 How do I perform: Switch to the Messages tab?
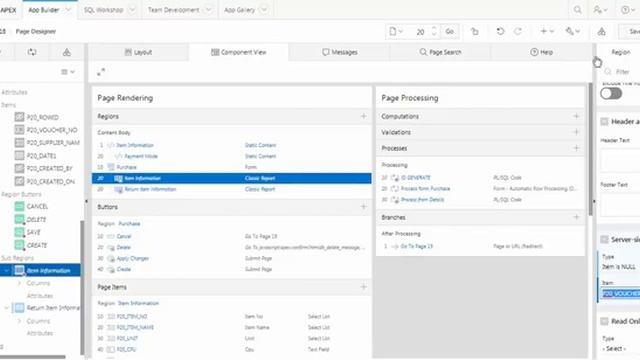tap(340, 52)
